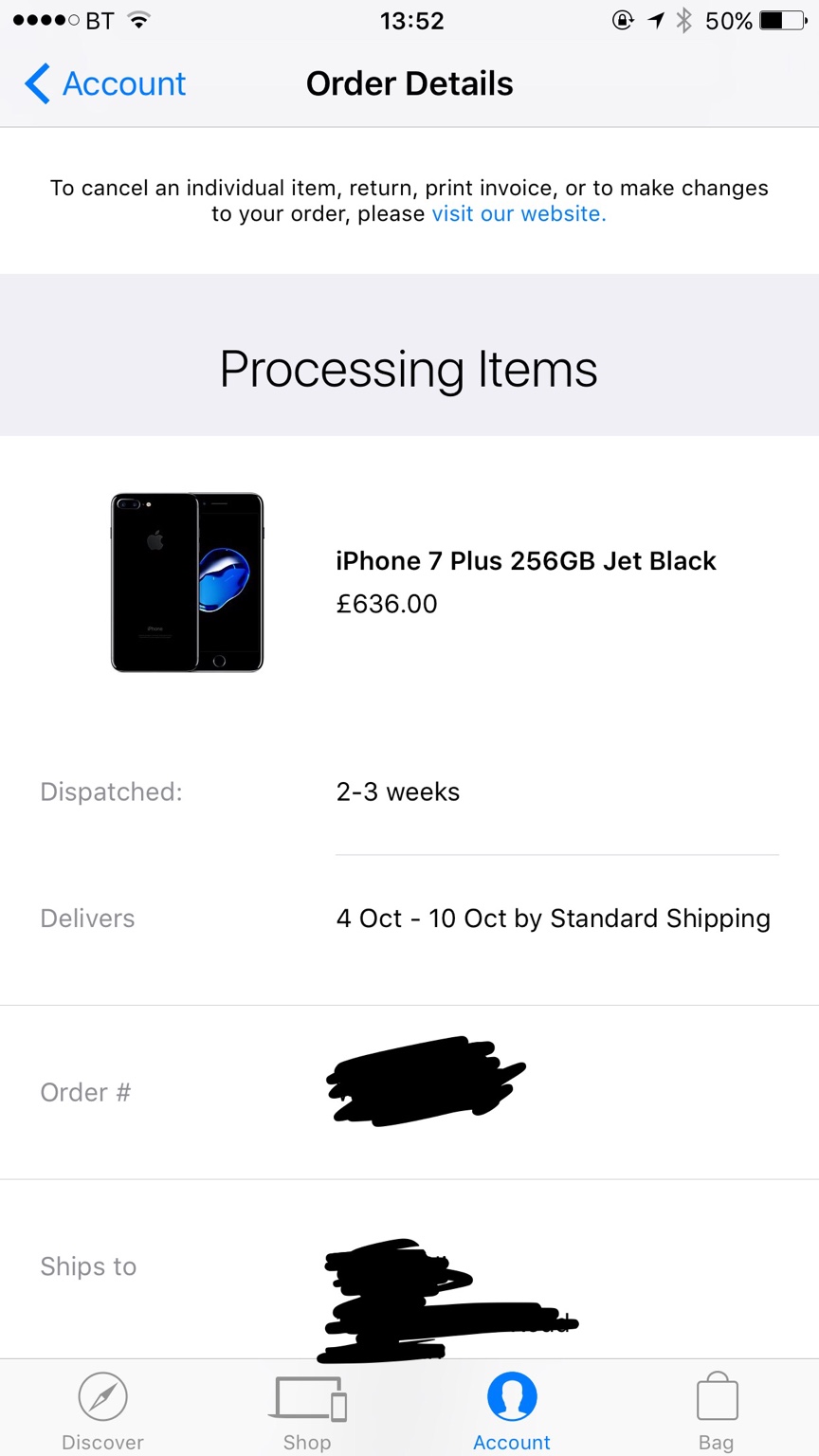Tap the Account person icon
Viewport: 819px width, 1456px height.
[x=512, y=1397]
